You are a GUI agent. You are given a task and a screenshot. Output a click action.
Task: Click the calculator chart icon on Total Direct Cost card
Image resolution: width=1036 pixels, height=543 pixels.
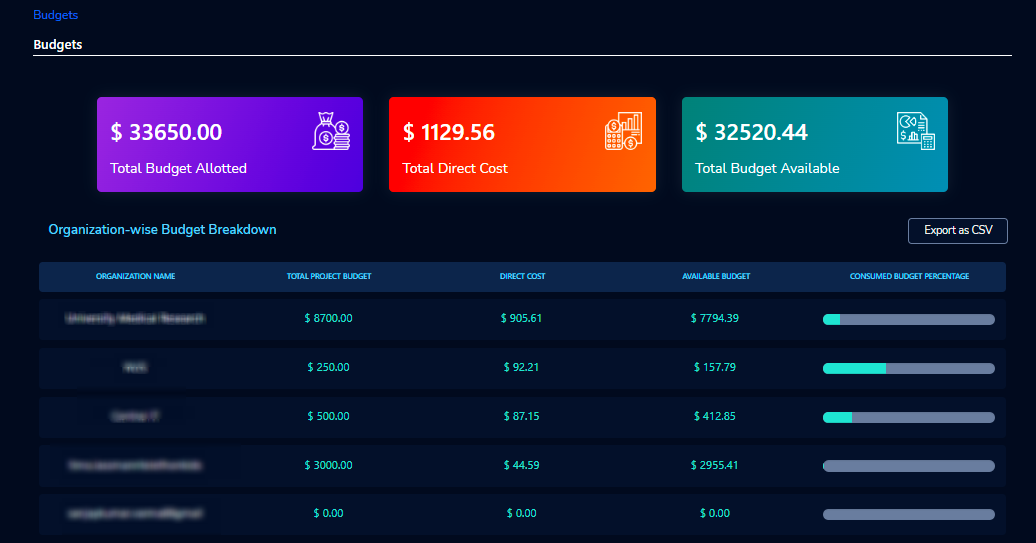point(623,131)
